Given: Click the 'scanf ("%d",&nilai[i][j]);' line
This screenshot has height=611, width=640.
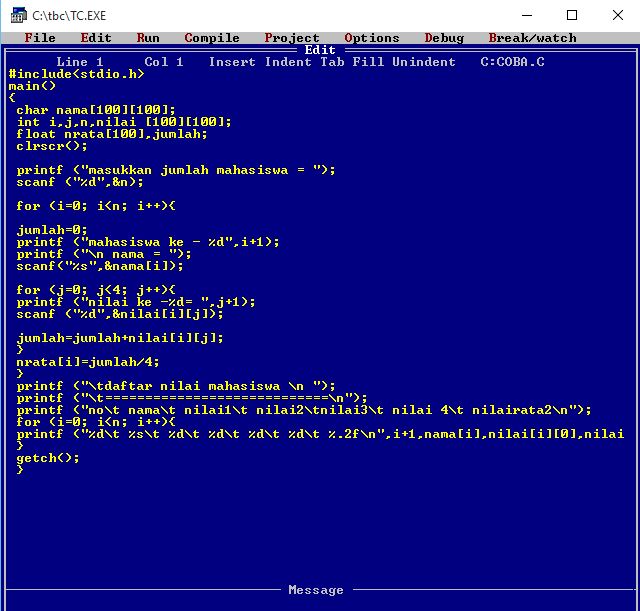Looking at the screenshot, I should pos(120,314).
